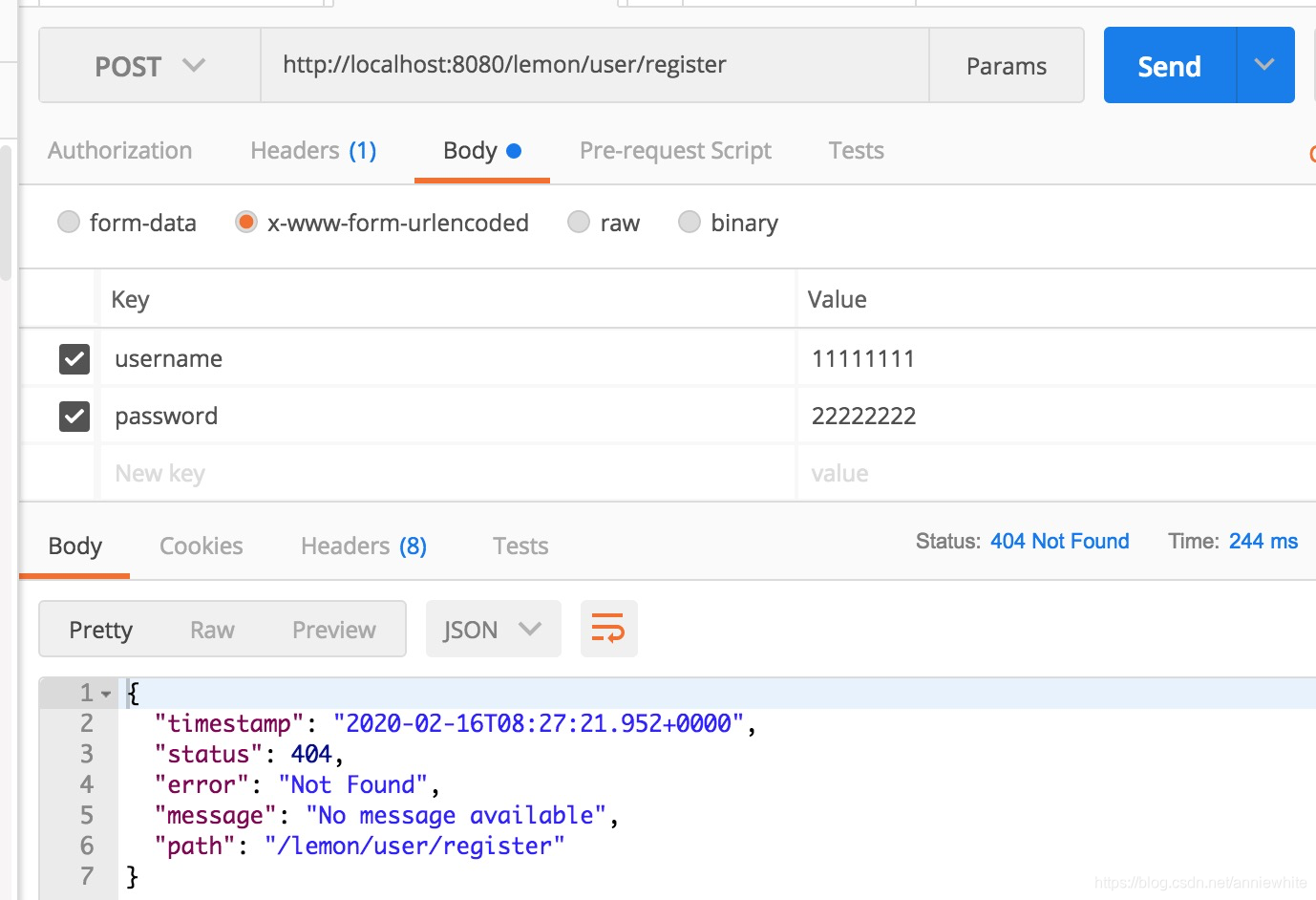Uncheck the password parameter checkbox

(x=74, y=417)
